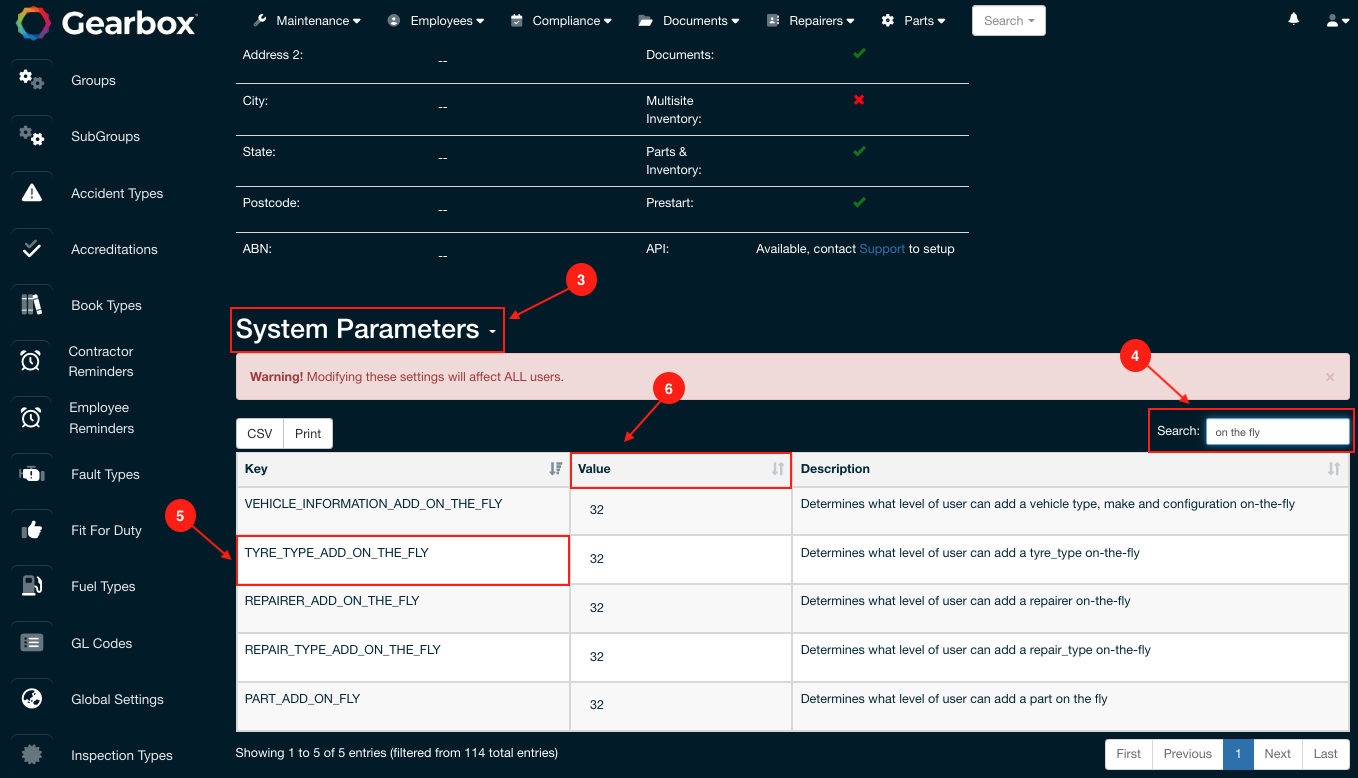Open Accreditations in the sidebar
This screenshot has width=1358, height=778.
tap(114, 249)
